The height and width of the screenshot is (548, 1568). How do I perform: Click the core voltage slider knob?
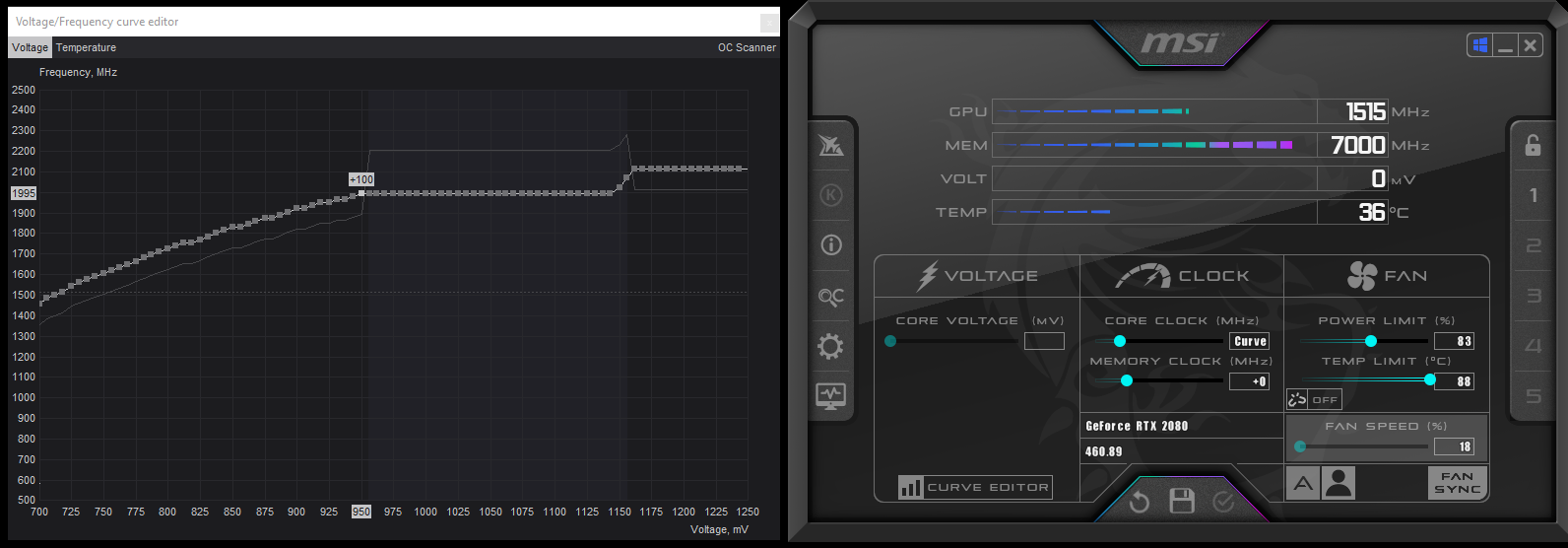coord(890,341)
